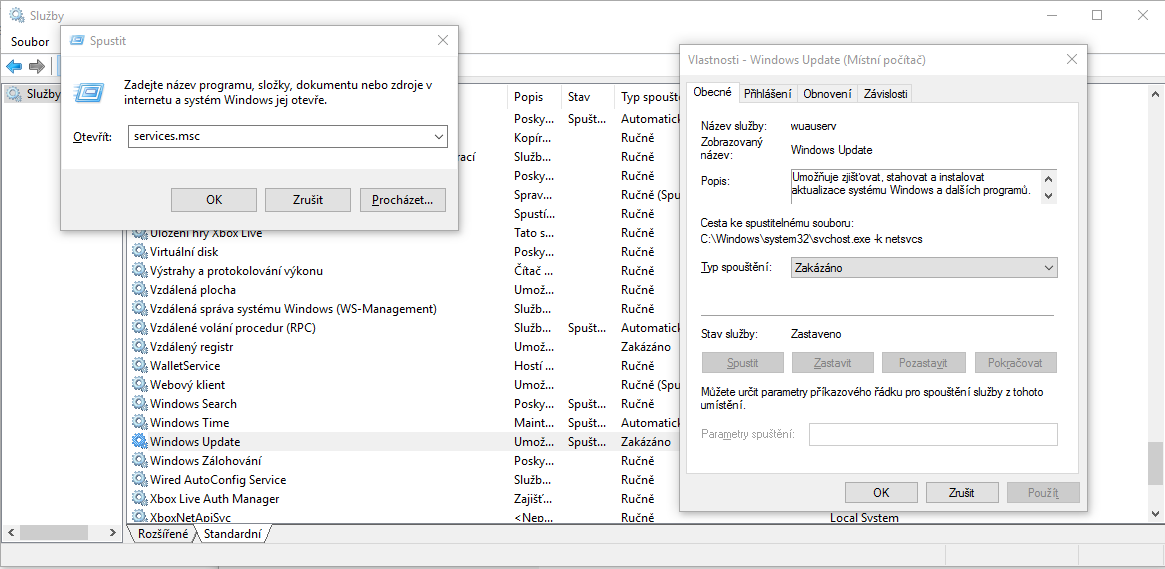Viewport: 1165px width, 569px height.
Task: Click Zrušit in the Vlastnosti dialog
Action: point(962,492)
